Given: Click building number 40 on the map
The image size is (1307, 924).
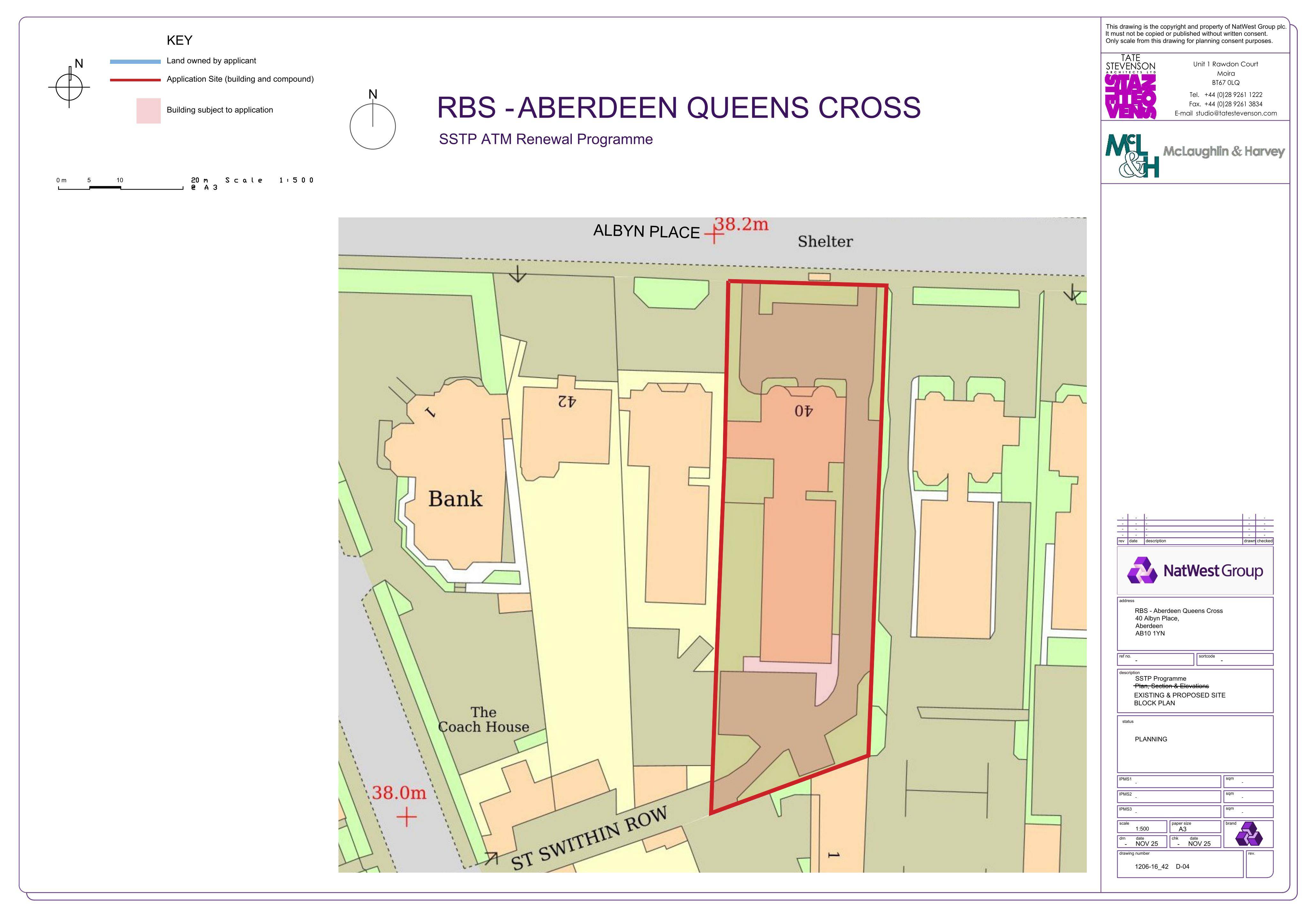Looking at the screenshot, I should 804,411.
